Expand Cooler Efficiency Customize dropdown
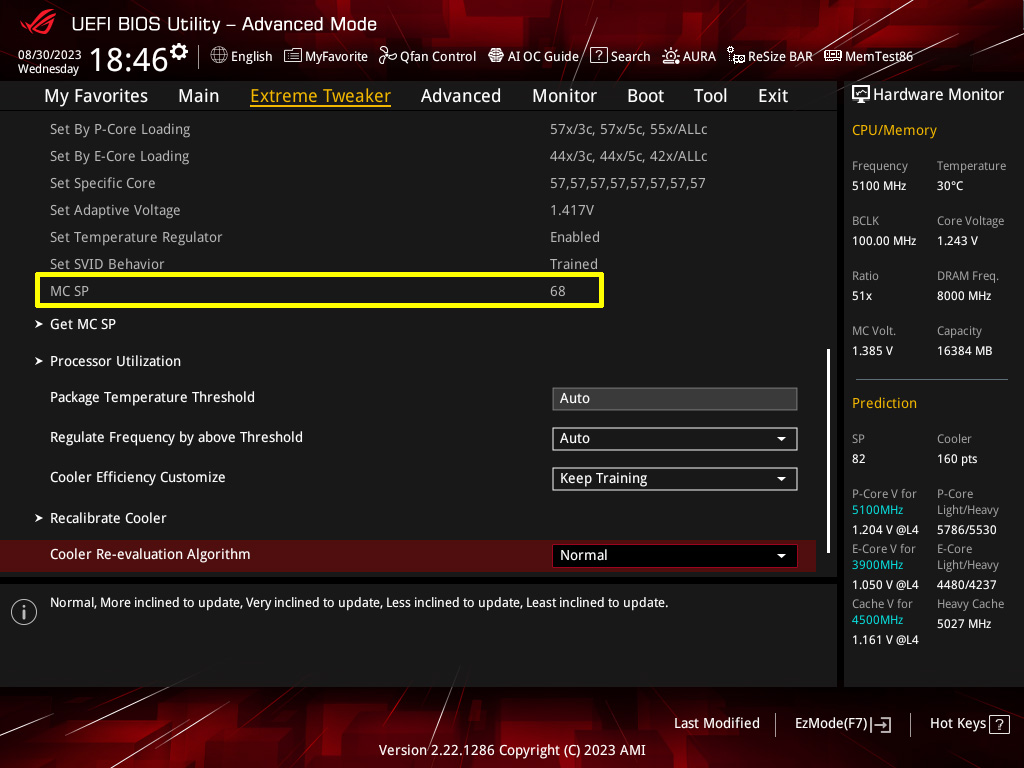Image resolution: width=1024 pixels, height=768 pixels. pyautogui.click(x=674, y=479)
